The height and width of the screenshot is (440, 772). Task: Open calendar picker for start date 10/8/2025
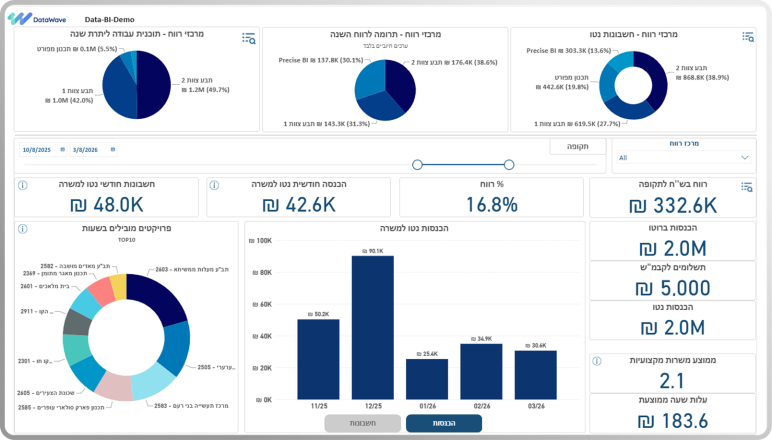click(x=63, y=150)
